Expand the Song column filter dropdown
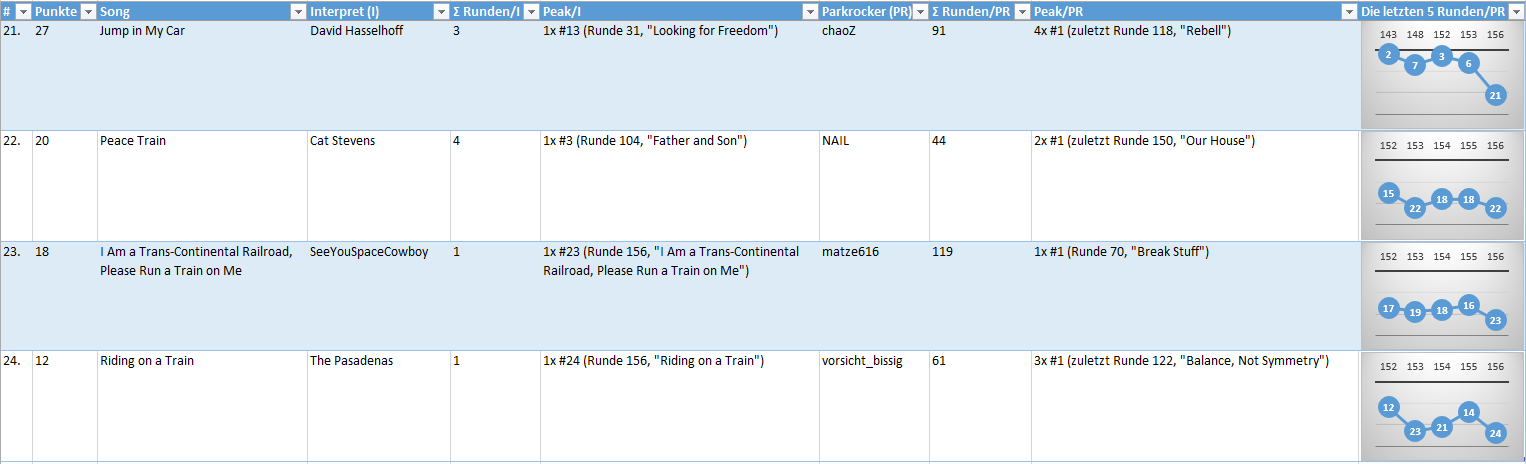Viewport: 1526px width, 464px height. coord(298,11)
